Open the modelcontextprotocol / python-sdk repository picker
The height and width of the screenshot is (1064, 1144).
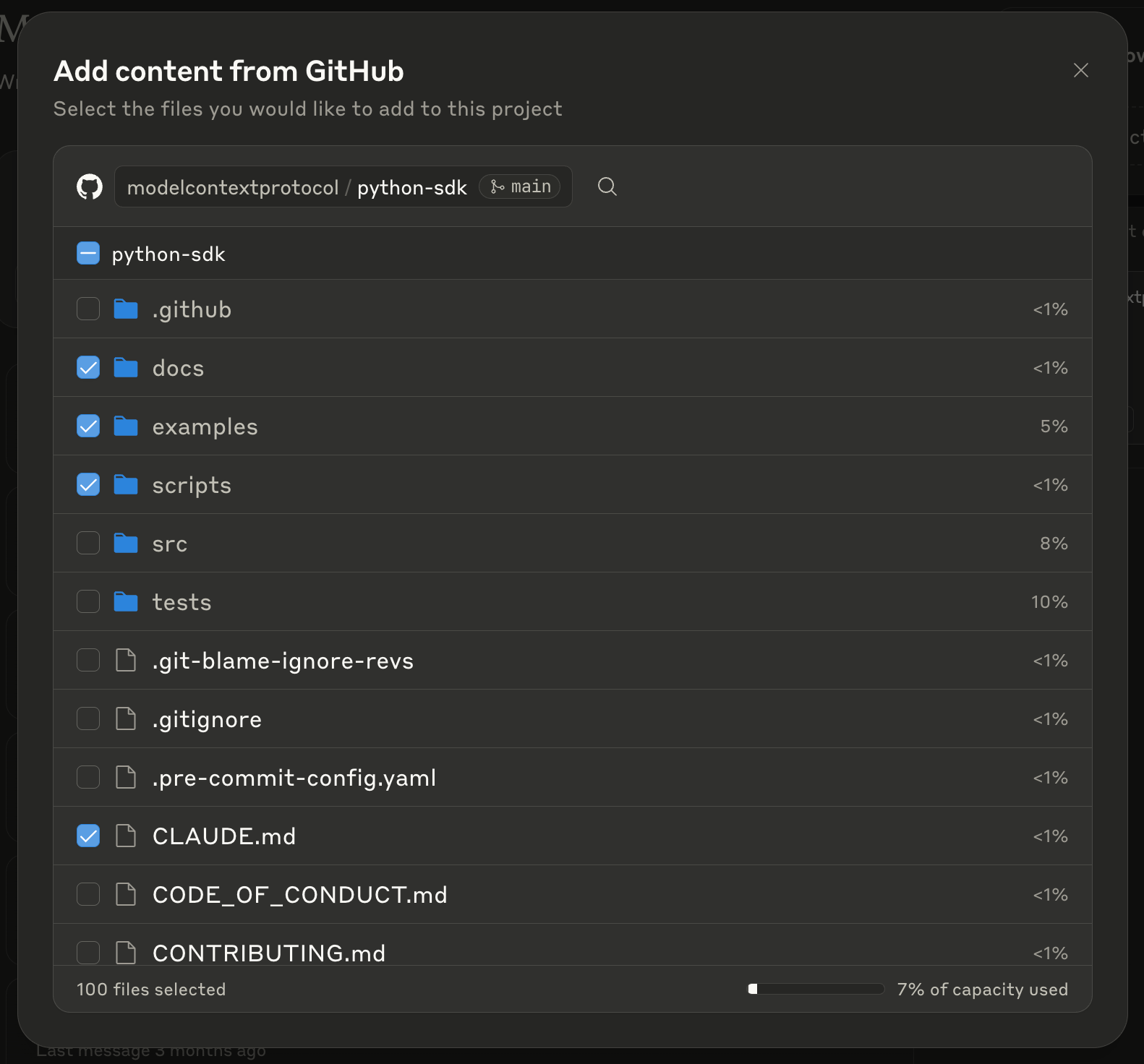[x=343, y=187]
